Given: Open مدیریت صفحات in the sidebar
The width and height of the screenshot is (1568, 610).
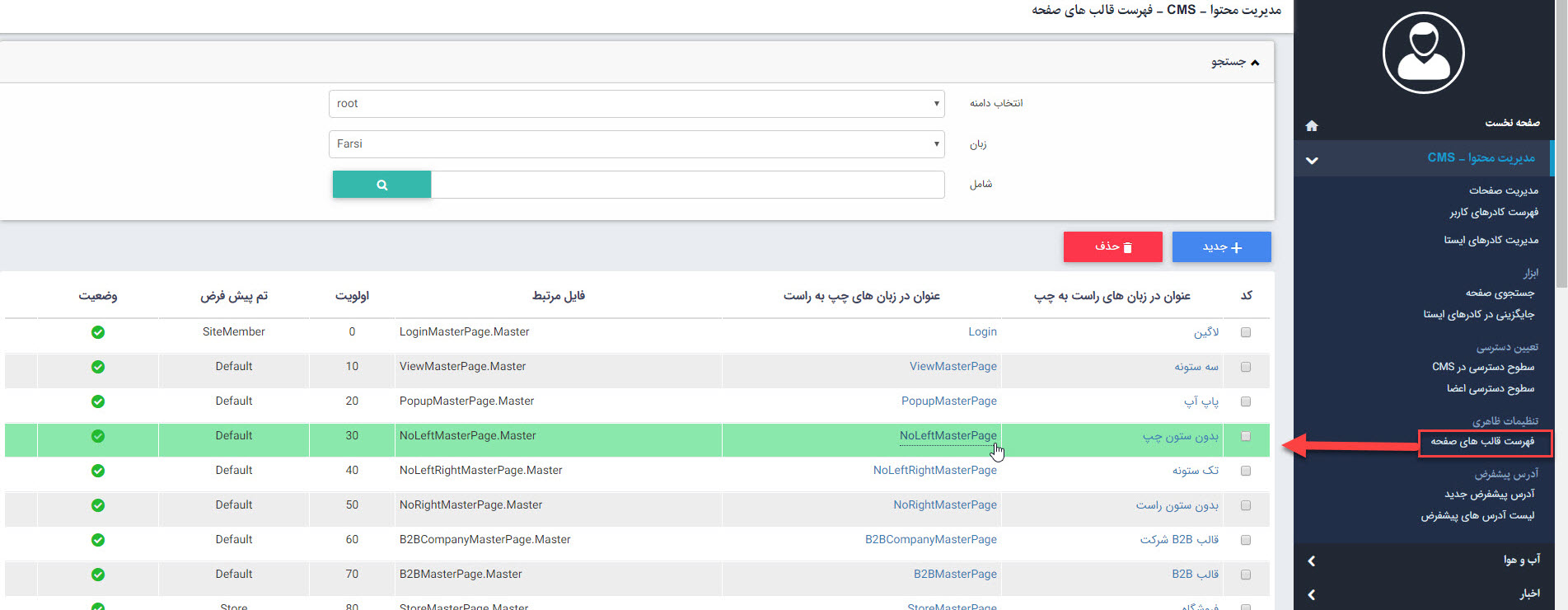Looking at the screenshot, I should (1503, 190).
